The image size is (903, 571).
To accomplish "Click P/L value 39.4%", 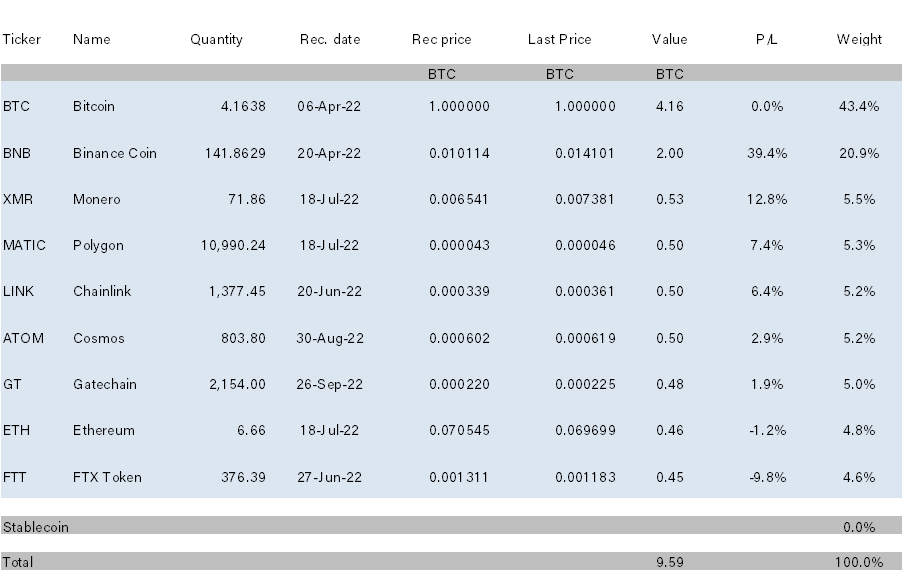I will click(767, 153).
